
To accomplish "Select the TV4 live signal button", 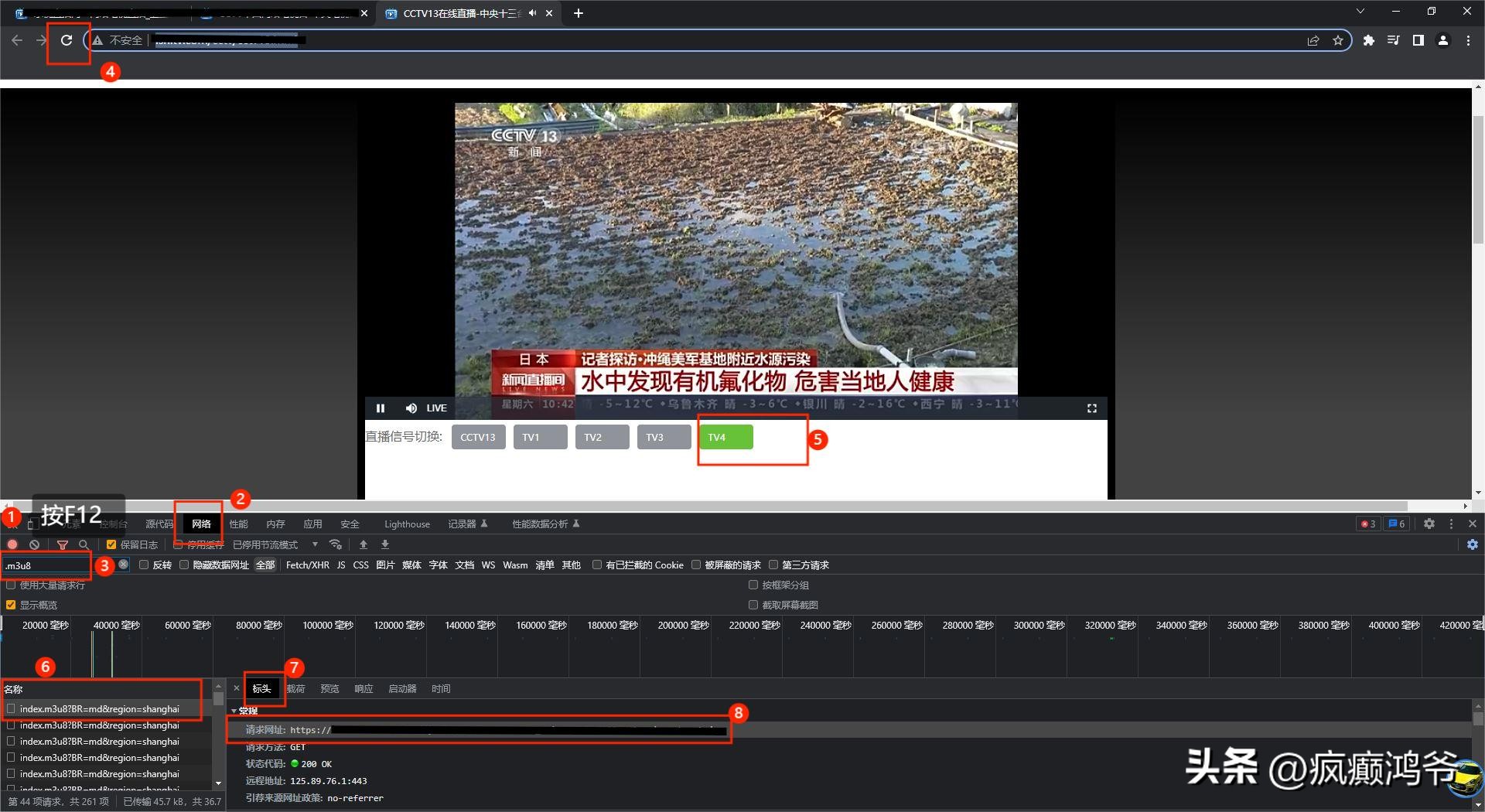I will [x=725, y=437].
